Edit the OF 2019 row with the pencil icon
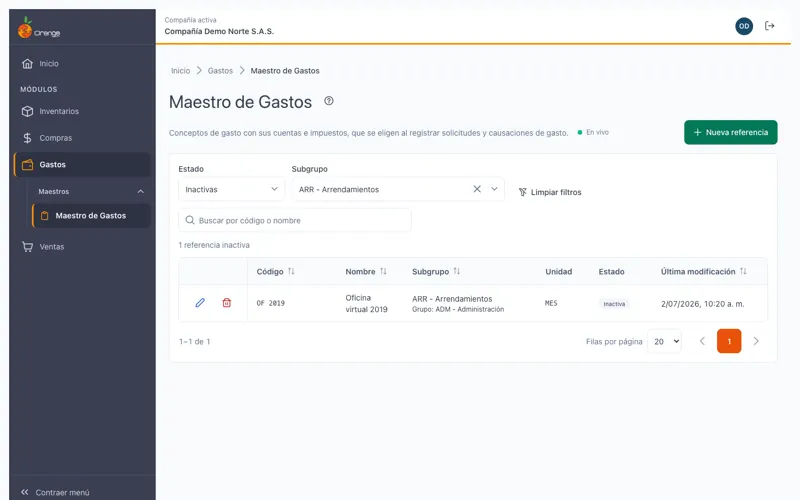 [x=200, y=303]
